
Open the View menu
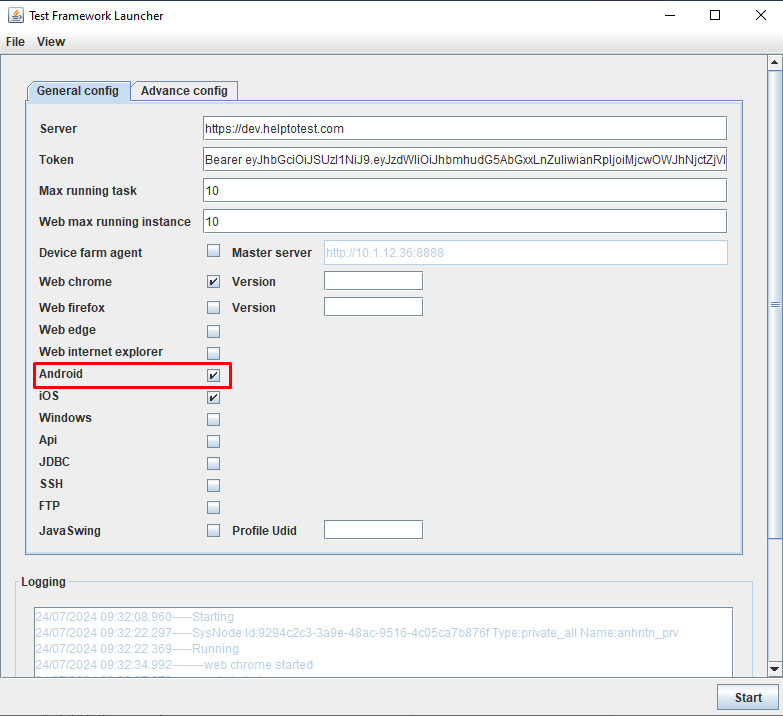[x=51, y=42]
